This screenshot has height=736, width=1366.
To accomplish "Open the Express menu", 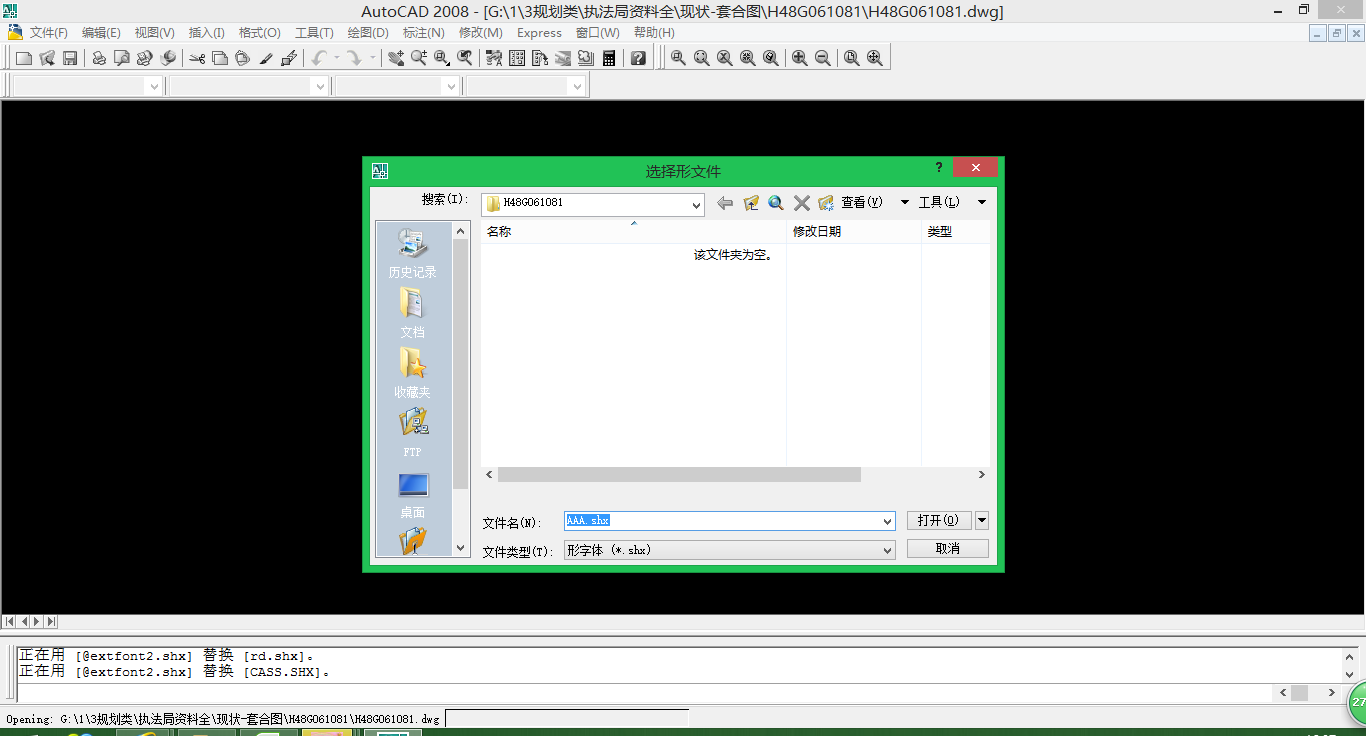I will click(x=539, y=33).
